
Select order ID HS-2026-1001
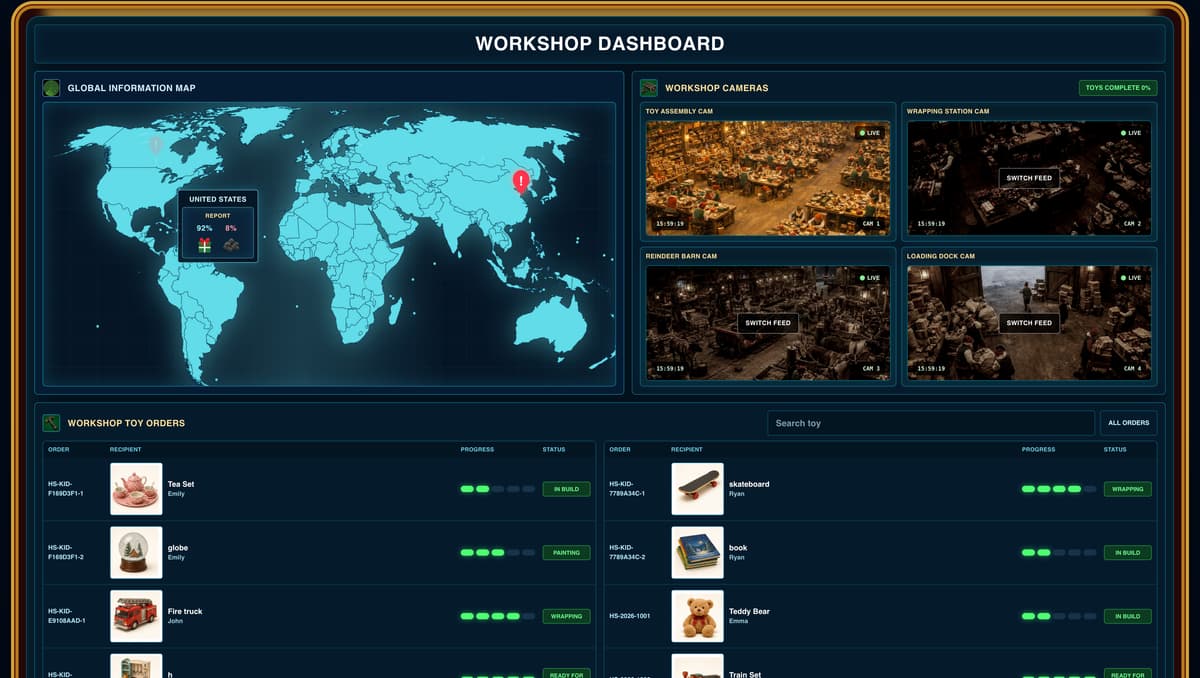[630, 616]
